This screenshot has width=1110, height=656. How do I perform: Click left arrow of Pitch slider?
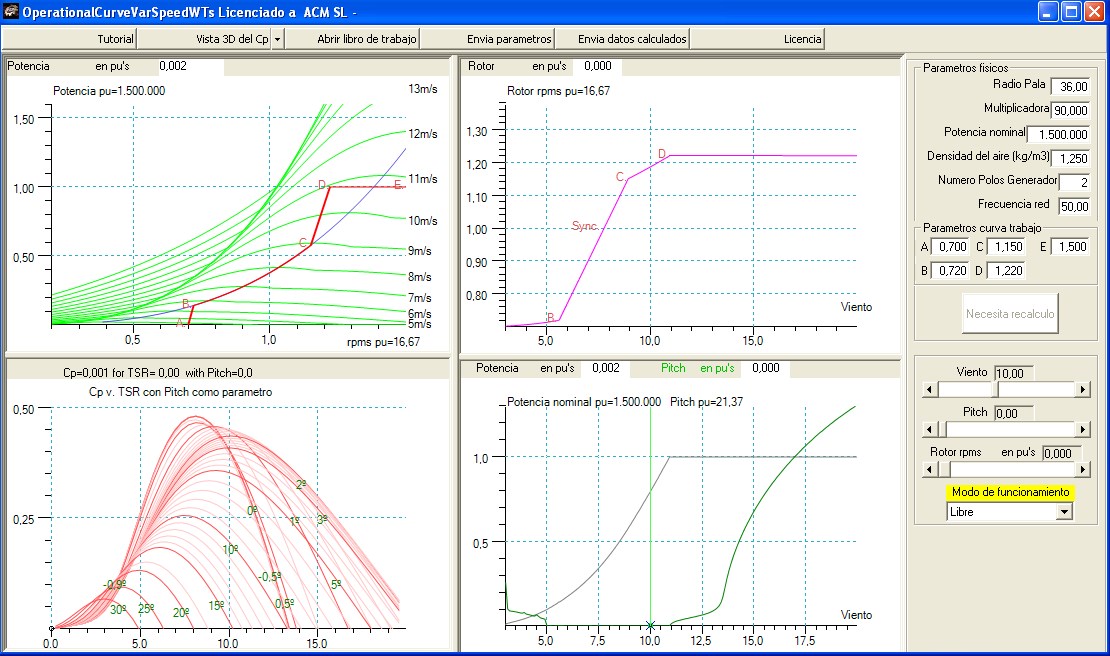(x=931, y=429)
